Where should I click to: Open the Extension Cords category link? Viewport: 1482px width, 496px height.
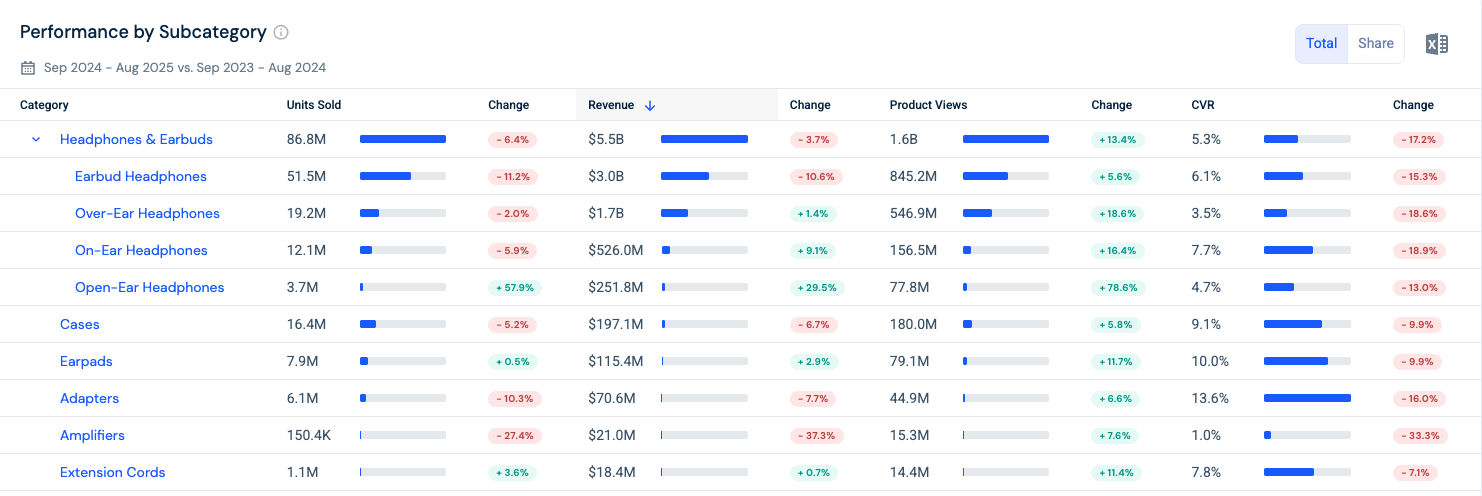click(x=112, y=473)
